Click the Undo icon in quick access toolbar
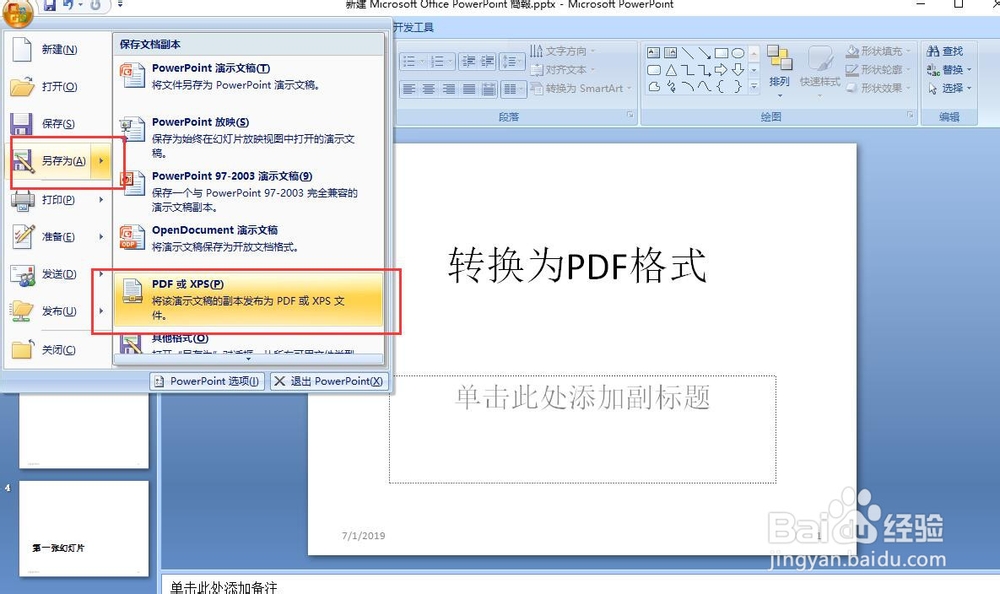Screen dimensions: 1000x594 coord(68,5)
